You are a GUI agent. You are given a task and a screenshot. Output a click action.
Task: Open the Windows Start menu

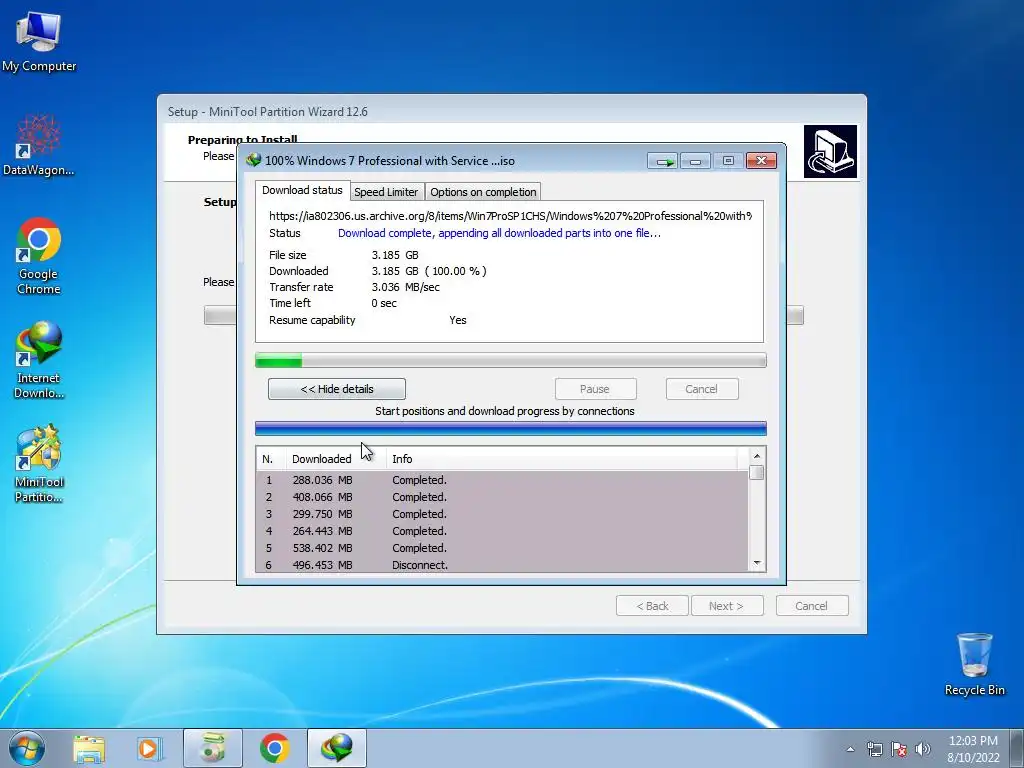[x=27, y=748]
